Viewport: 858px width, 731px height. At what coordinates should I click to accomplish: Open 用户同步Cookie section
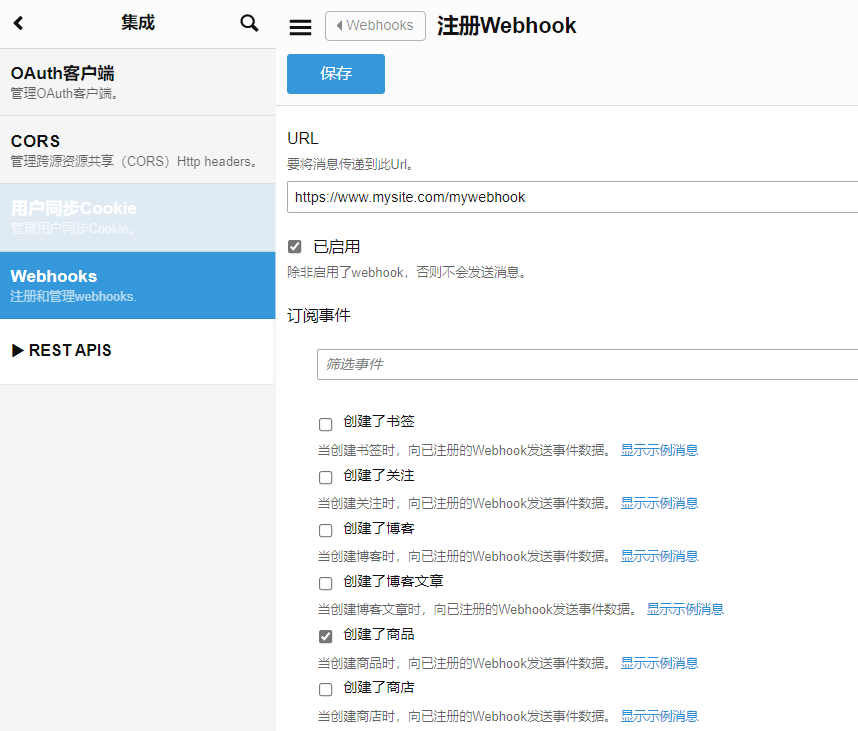(137, 217)
